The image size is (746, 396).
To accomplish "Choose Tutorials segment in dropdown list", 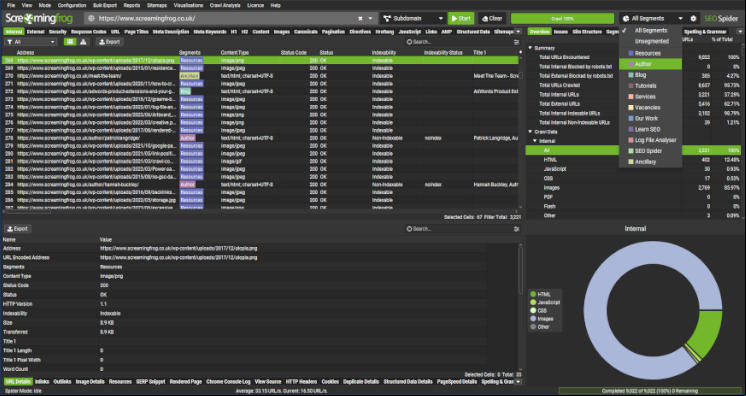I will (x=650, y=86).
